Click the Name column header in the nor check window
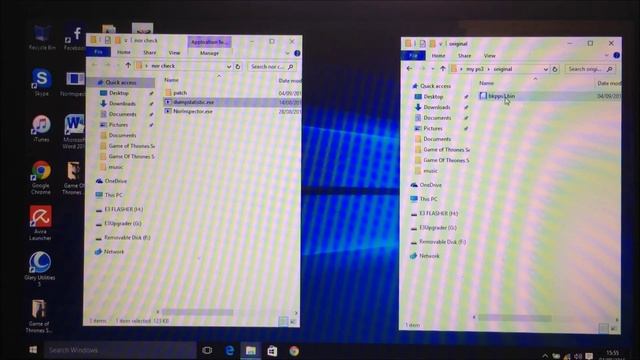The height and width of the screenshot is (360, 640). [x=171, y=80]
